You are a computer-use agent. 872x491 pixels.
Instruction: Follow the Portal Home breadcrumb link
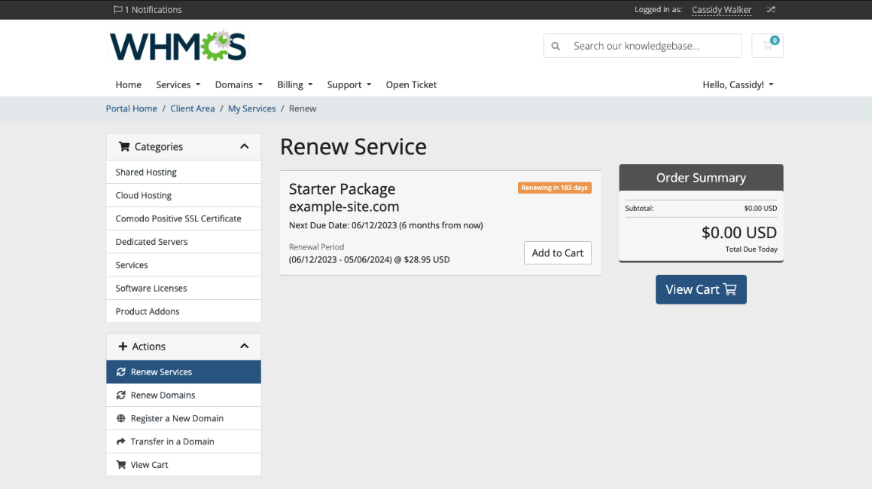(131, 109)
